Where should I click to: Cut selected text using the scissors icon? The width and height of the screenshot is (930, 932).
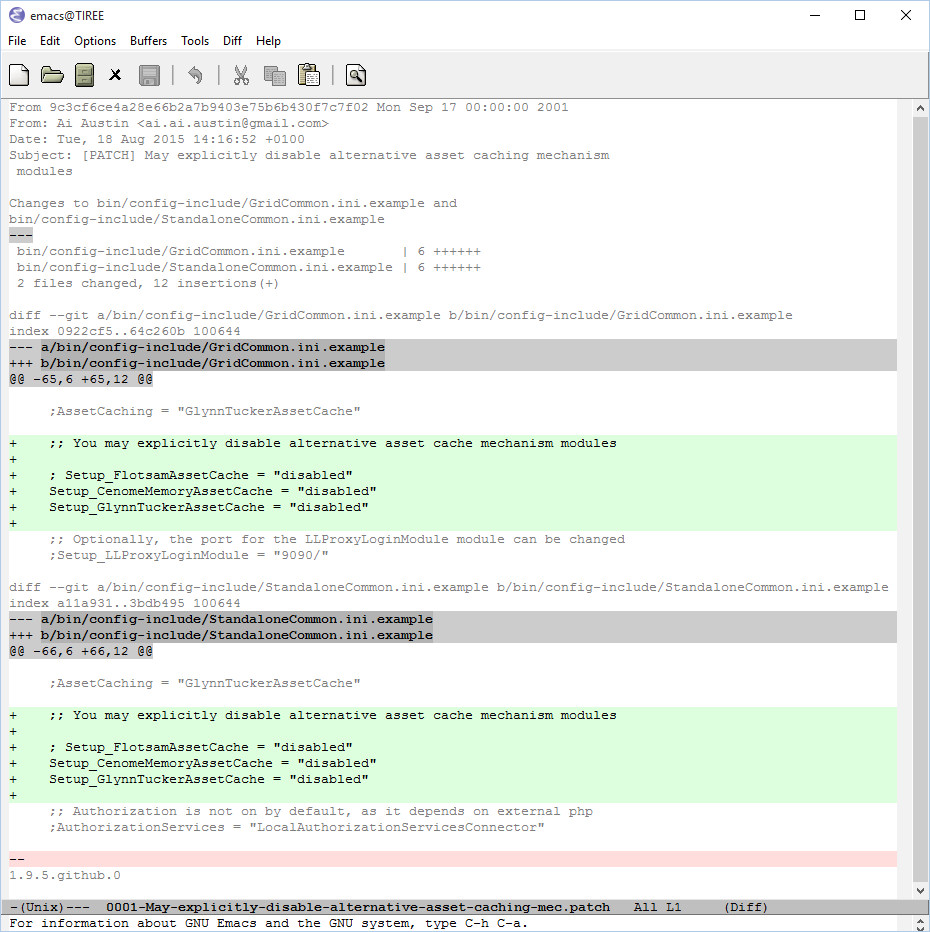[241, 75]
